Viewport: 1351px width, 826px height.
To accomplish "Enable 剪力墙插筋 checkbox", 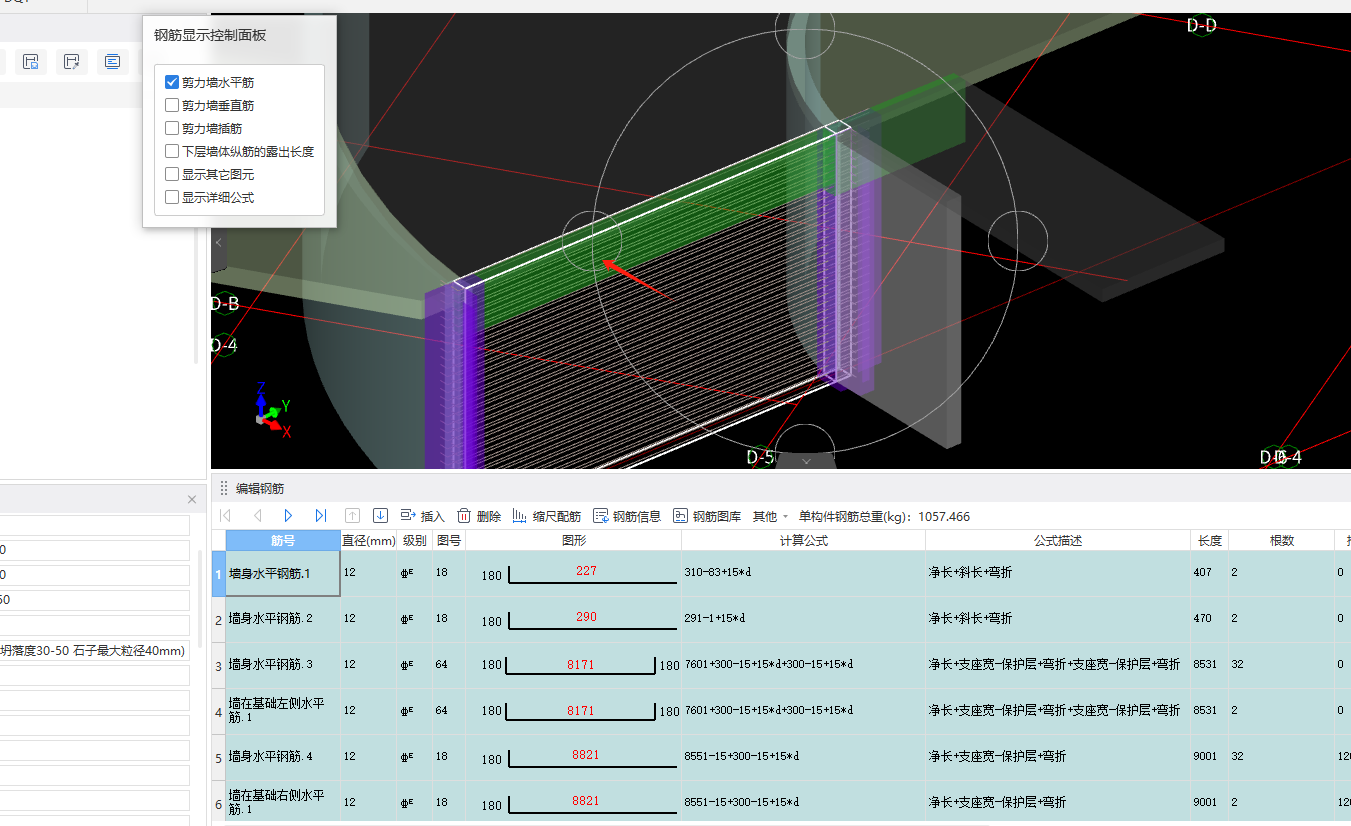I will [172, 128].
